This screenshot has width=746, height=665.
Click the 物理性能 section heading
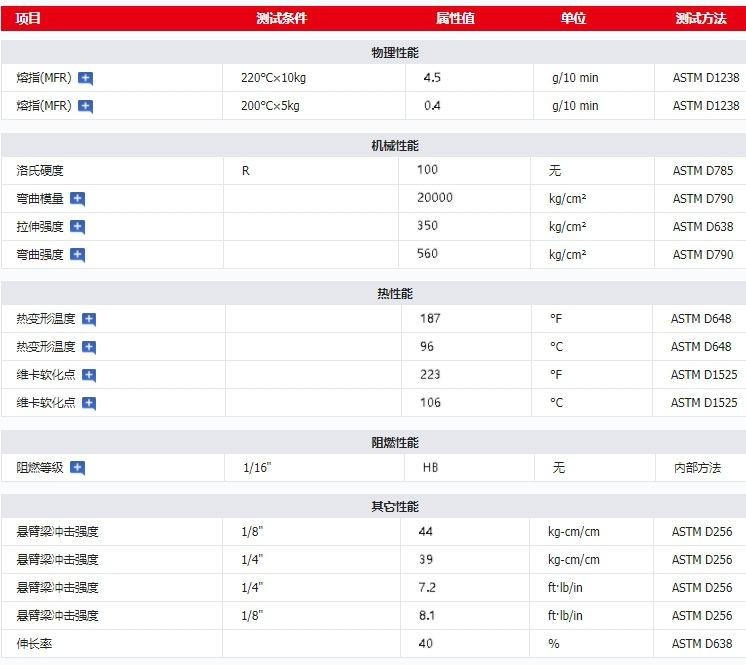(394, 52)
